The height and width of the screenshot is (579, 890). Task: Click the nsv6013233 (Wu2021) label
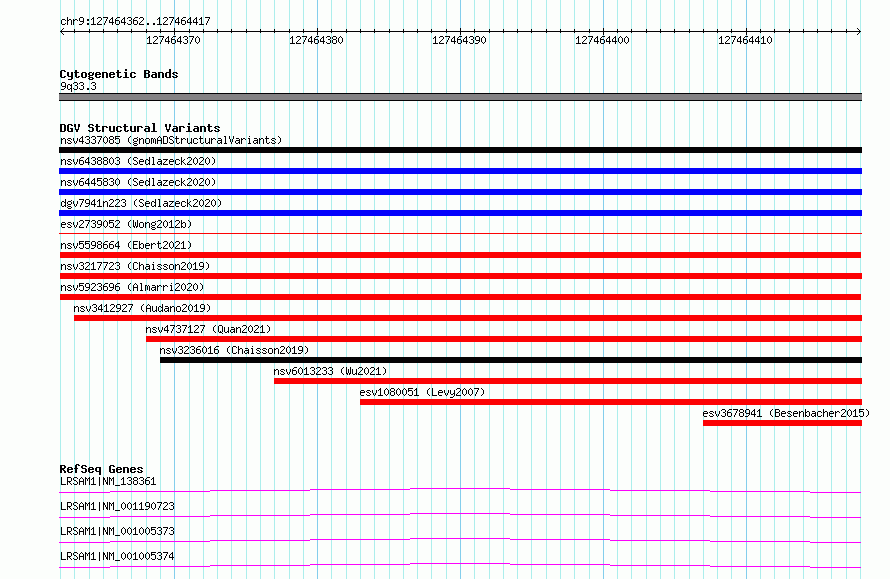click(330, 371)
